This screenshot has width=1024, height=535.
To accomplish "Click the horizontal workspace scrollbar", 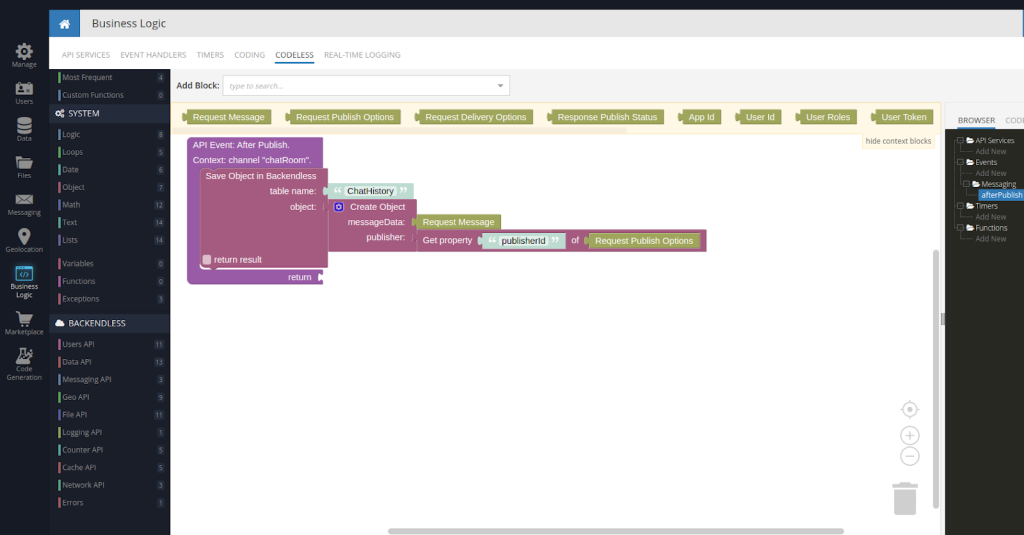I will (616, 531).
